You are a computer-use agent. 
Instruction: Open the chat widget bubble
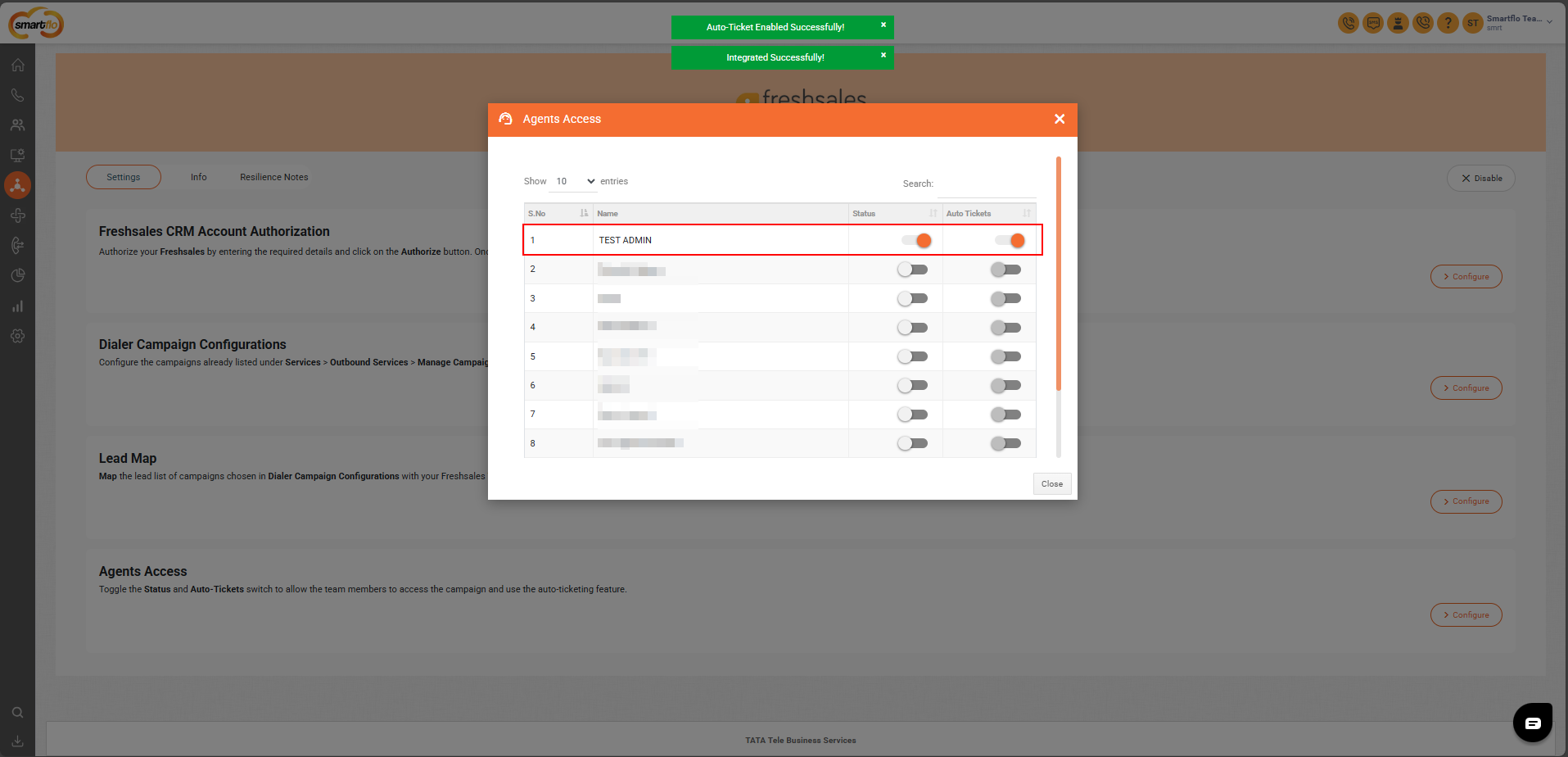coord(1533,723)
